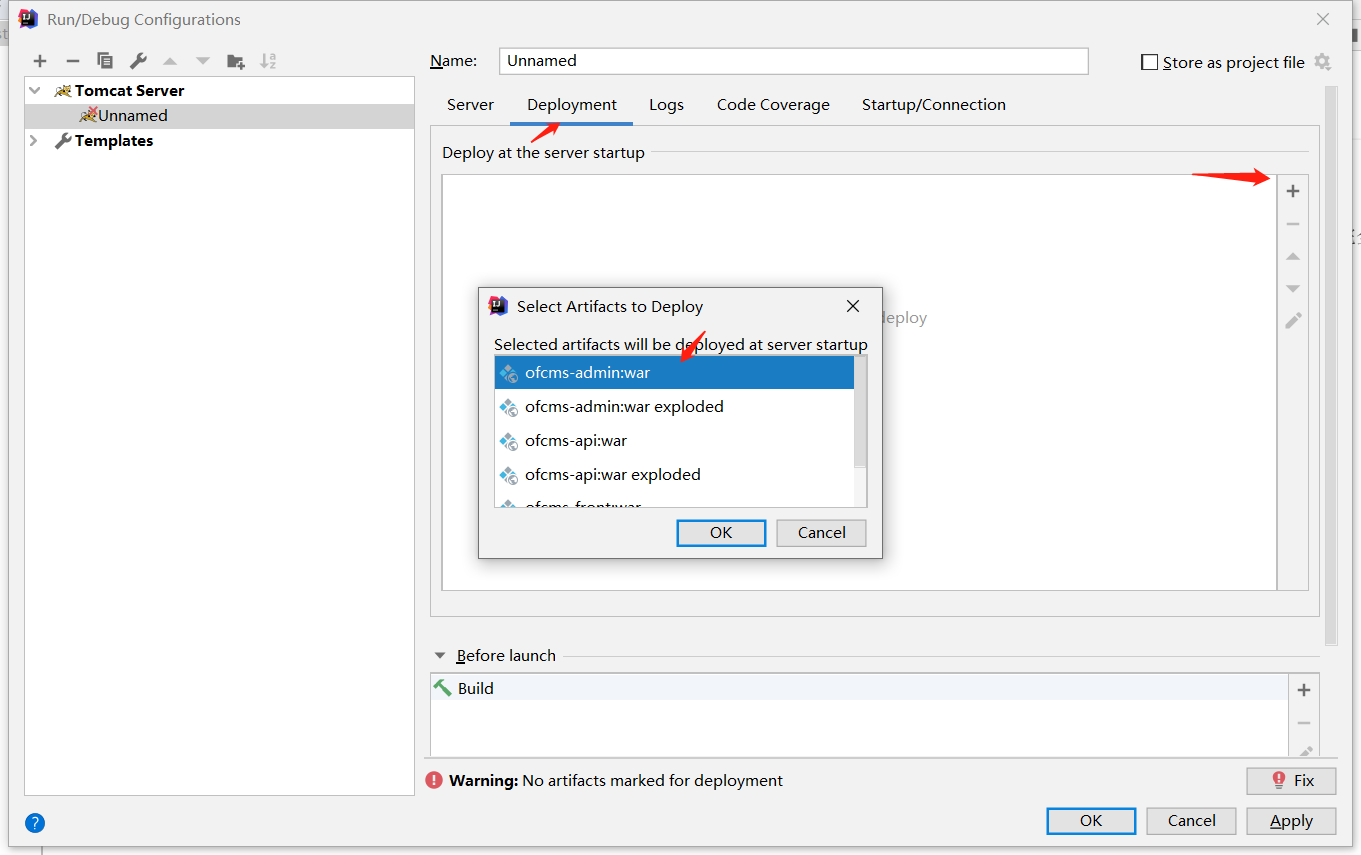Screen dimensions: 1361x855
Task: Switch to the Deployment tab
Action: (572, 105)
